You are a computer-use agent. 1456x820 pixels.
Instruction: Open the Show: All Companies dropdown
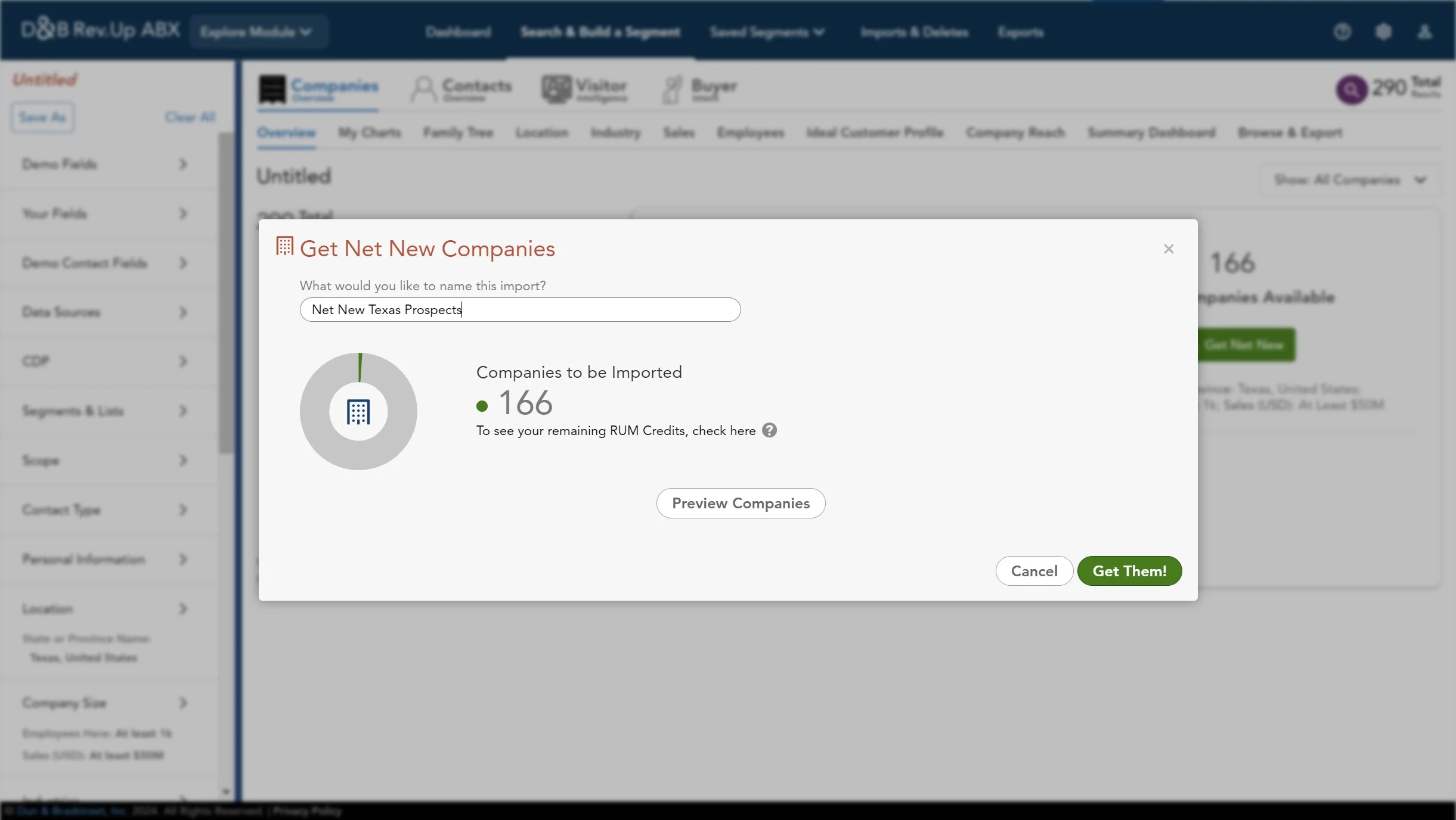tap(1350, 180)
